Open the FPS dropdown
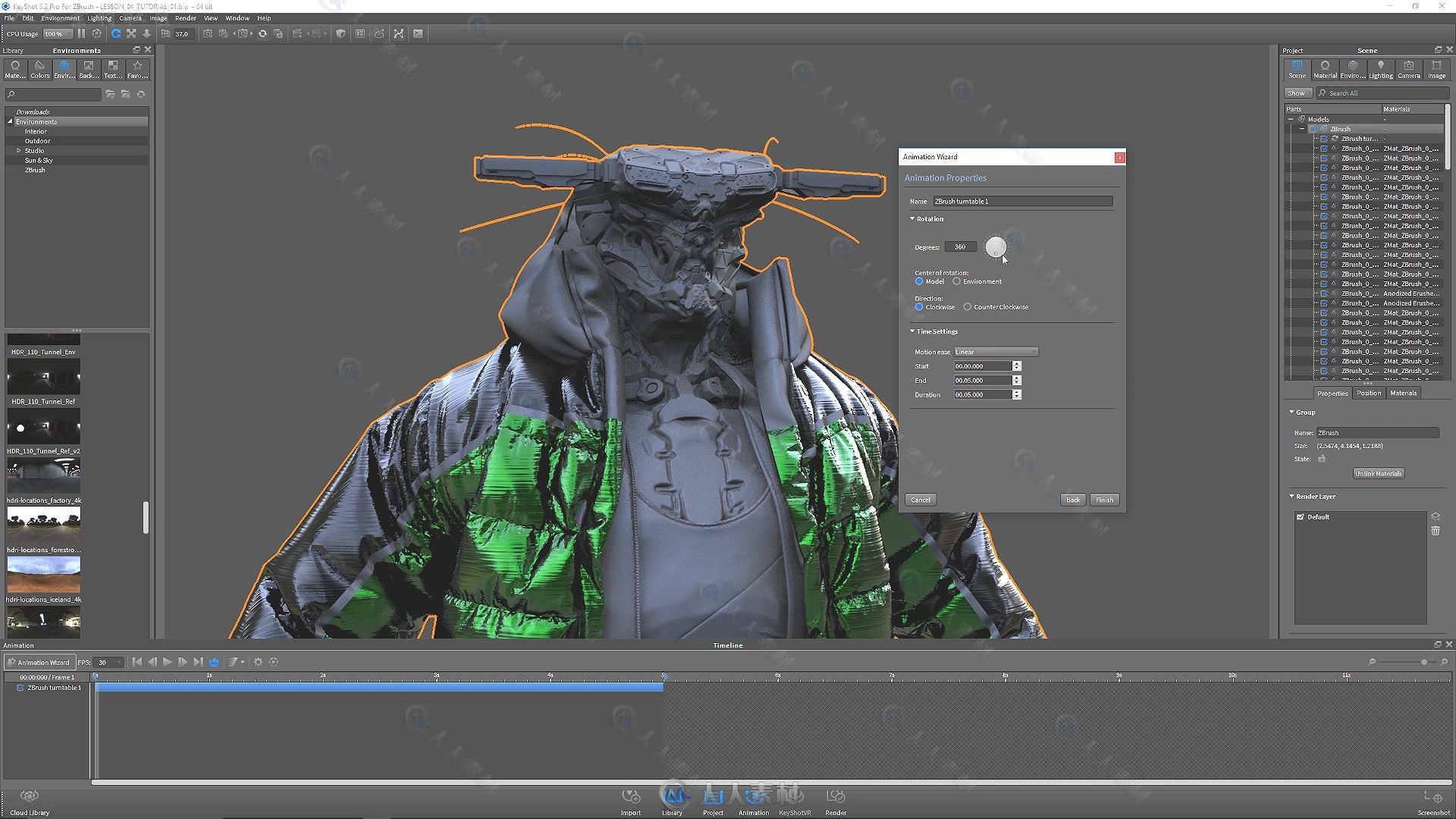The image size is (1456, 819). pyautogui.click(x=109, y=662)
